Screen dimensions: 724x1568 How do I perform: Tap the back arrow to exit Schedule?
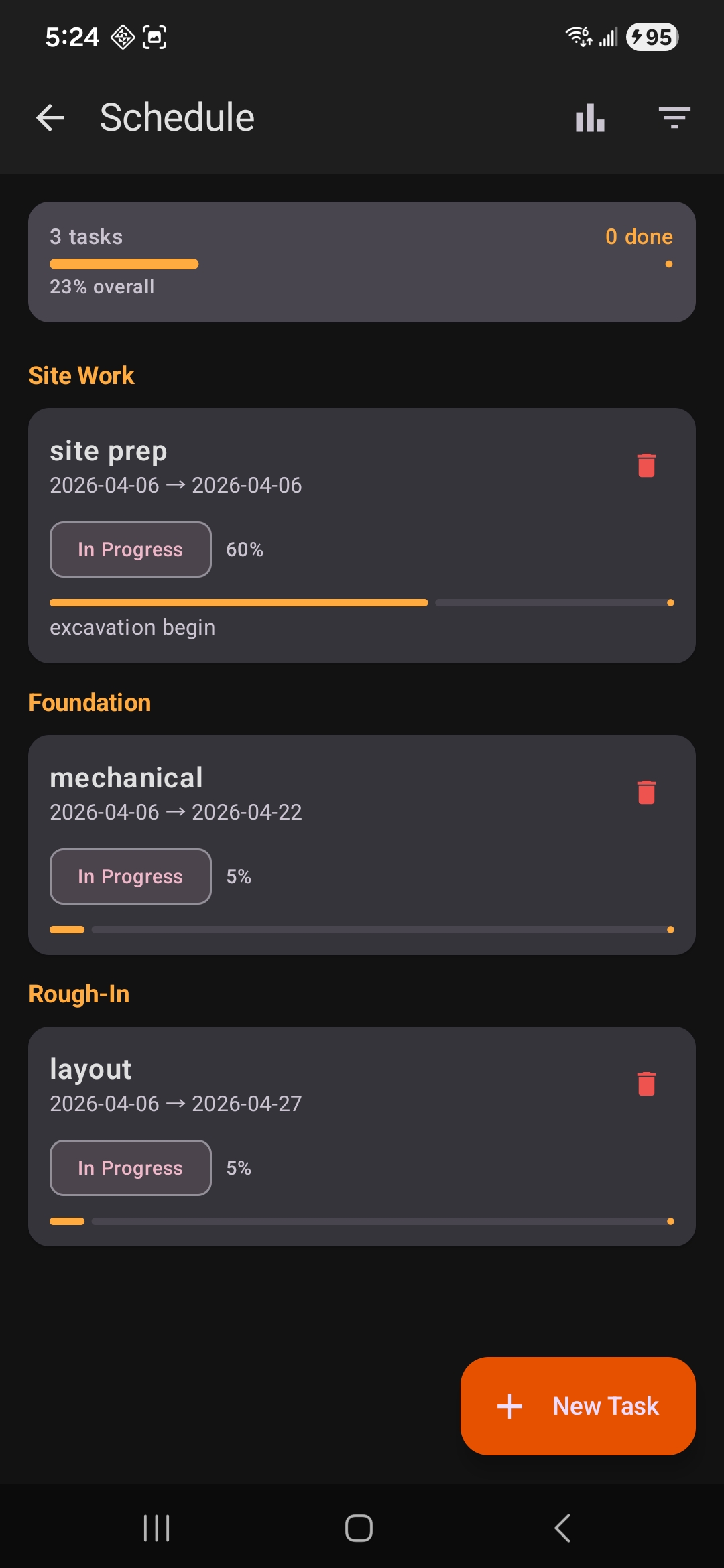(50, 117)
